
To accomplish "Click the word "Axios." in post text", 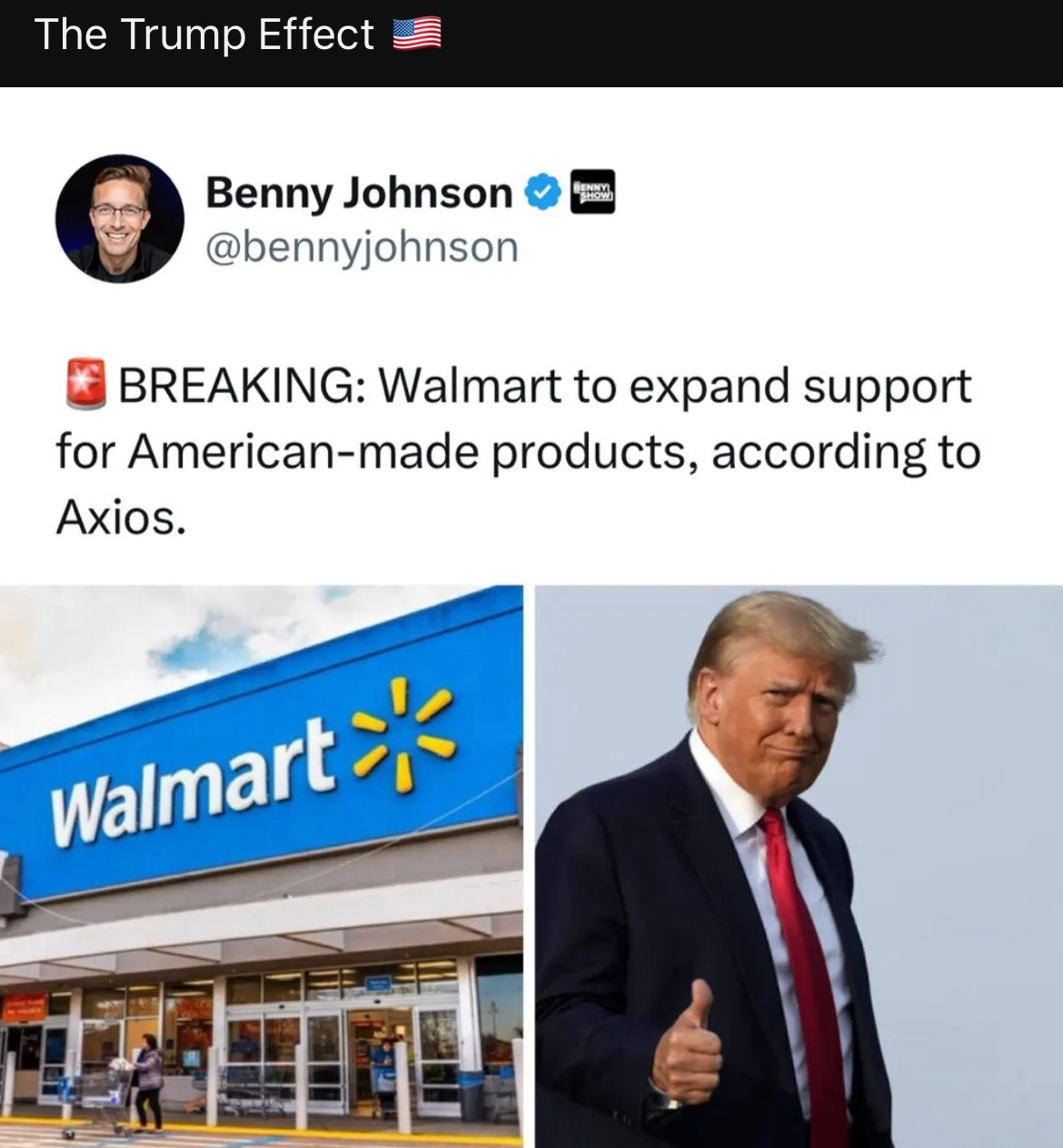I will pos(121,518).
